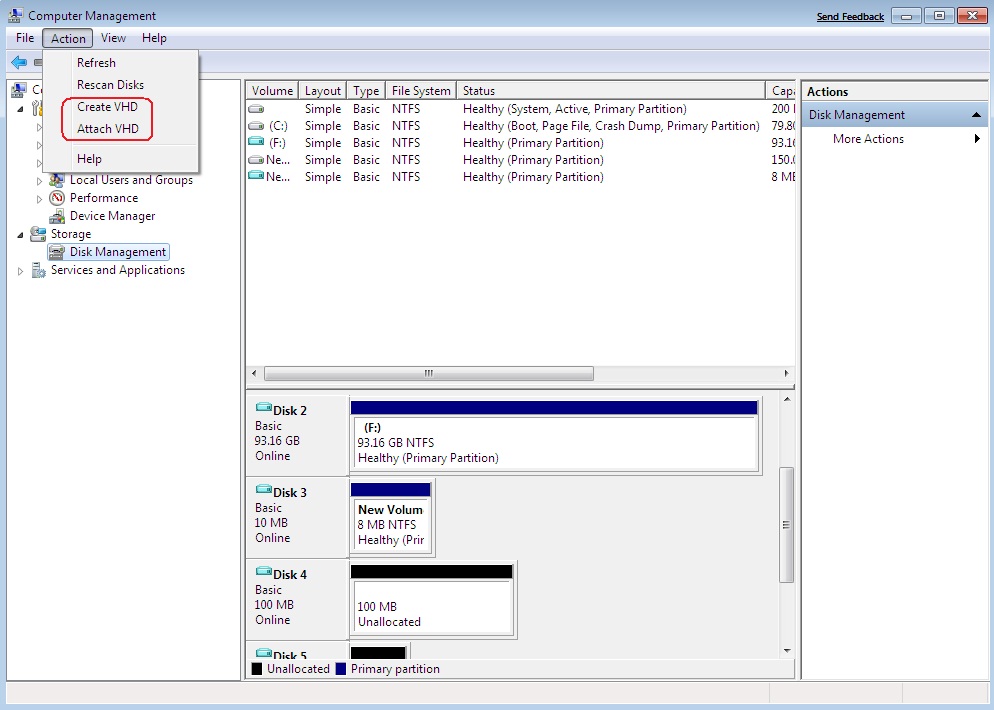
Task: Click More Actions in the Actions pane
Action: coord(868,139)
